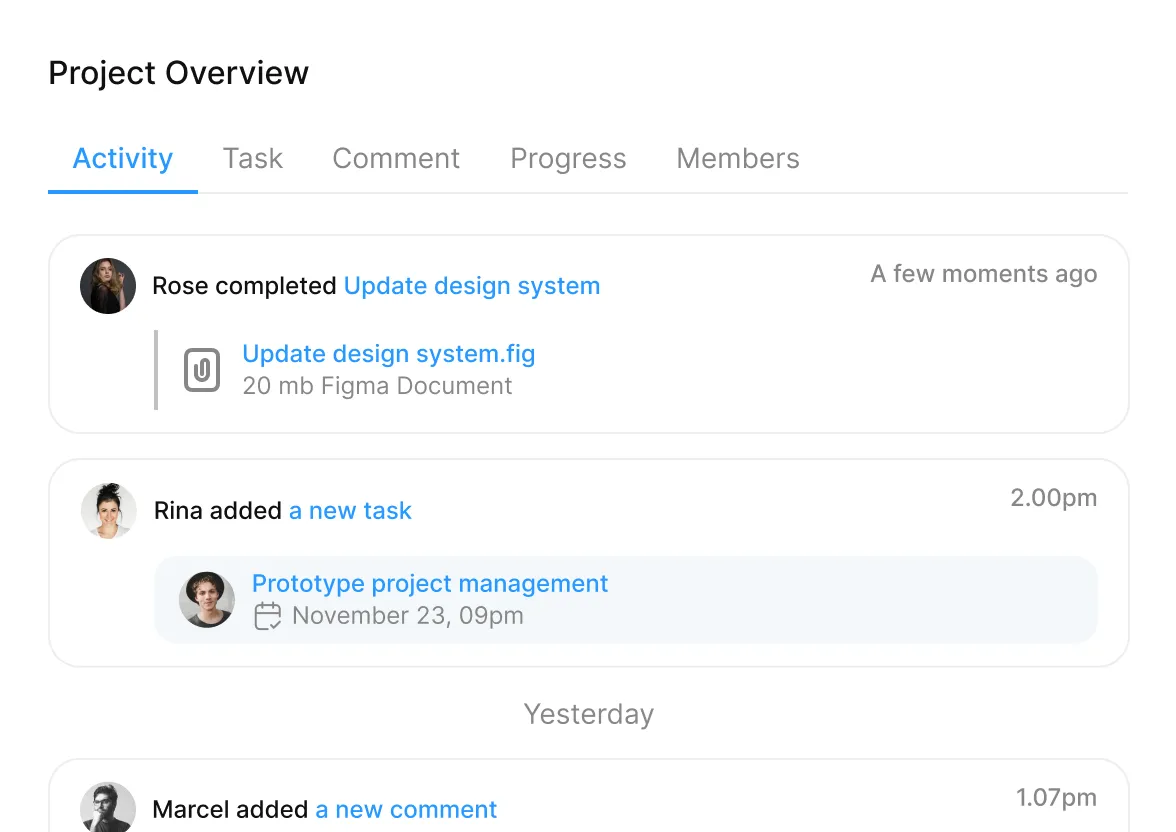Open the Prototype project management link

[x=430, y=584]
